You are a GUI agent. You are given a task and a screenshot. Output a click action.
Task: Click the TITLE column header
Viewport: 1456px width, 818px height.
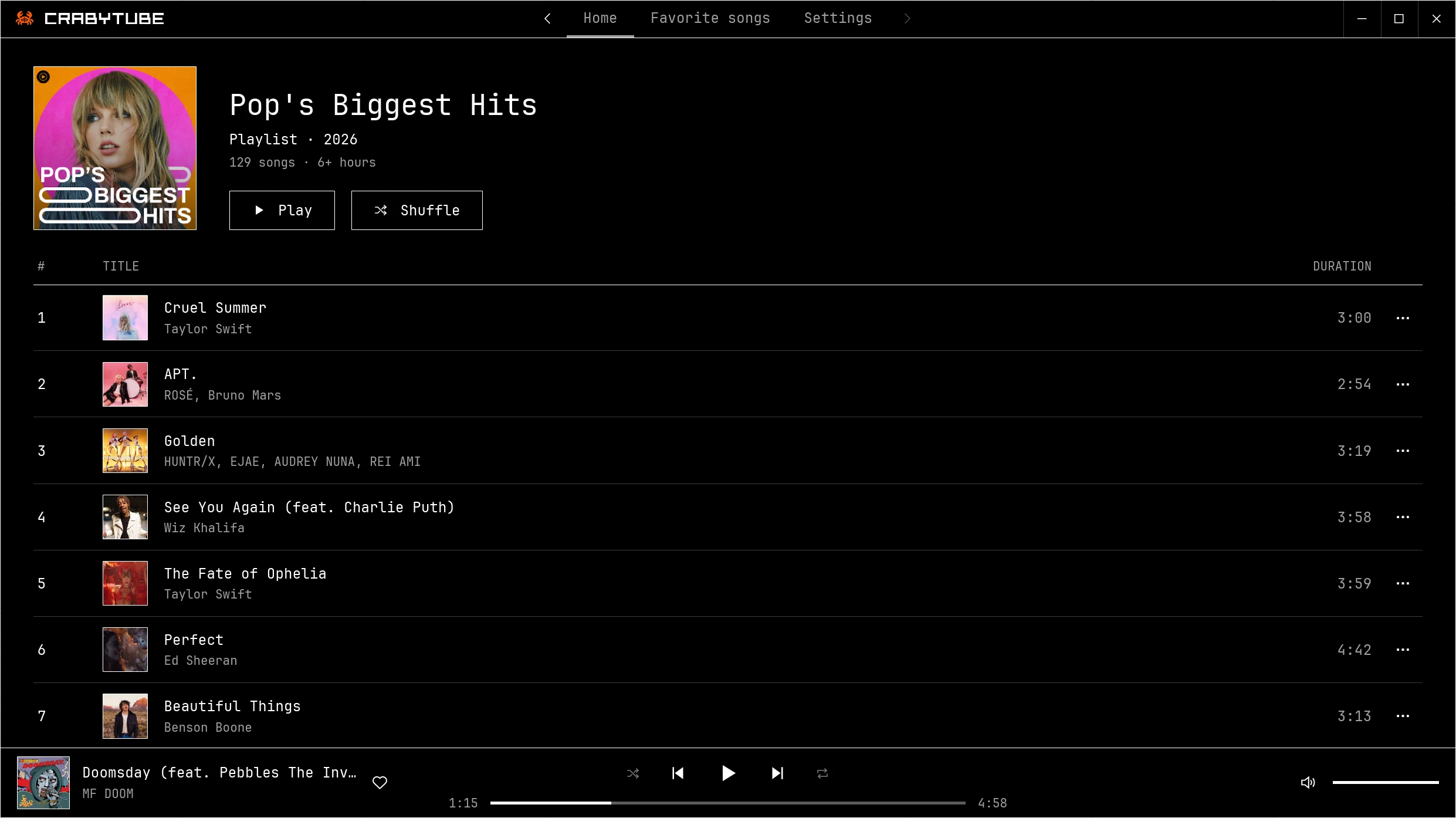(x=121, y=266)
